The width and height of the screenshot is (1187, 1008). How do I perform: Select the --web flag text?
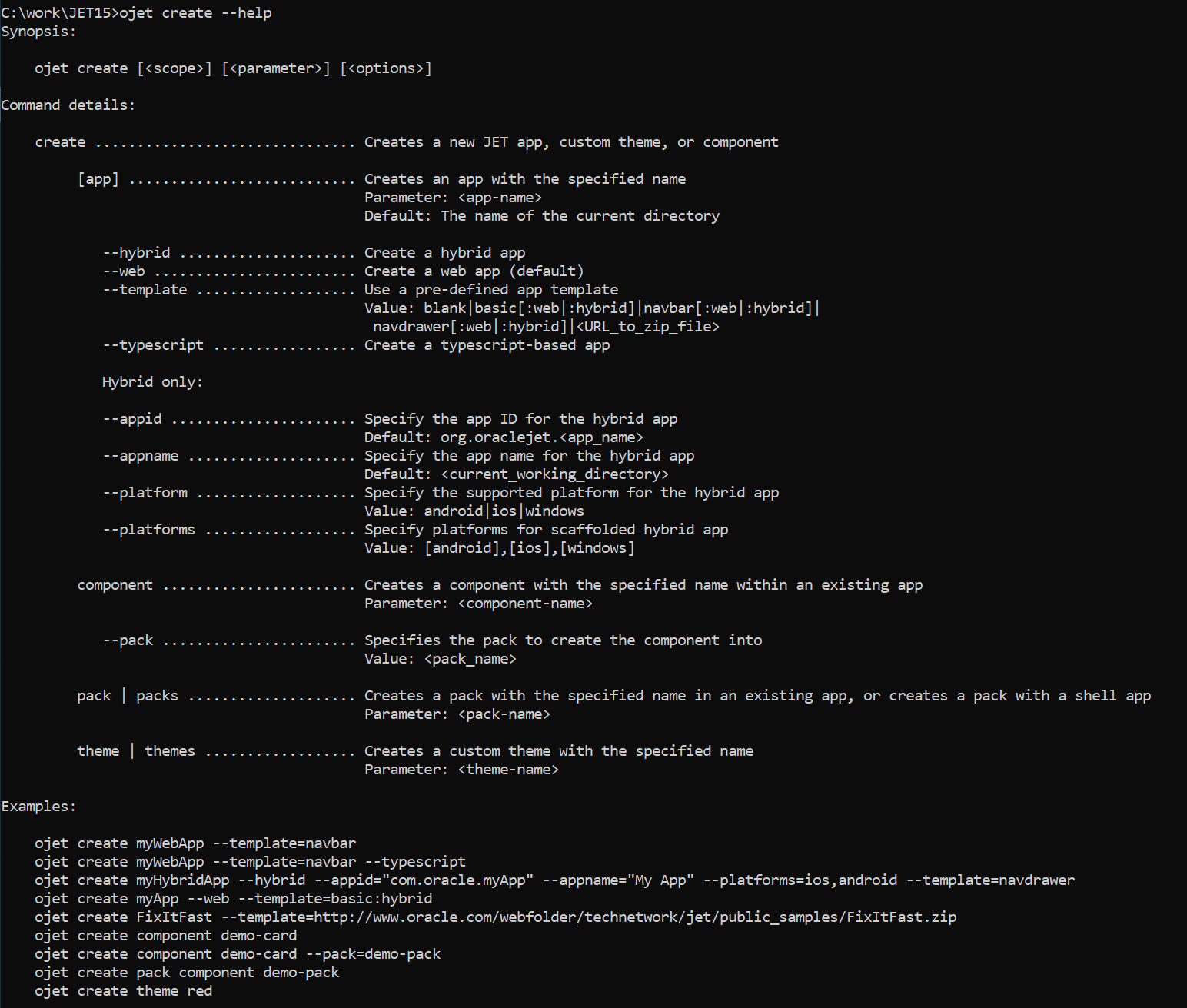(123, 271)
